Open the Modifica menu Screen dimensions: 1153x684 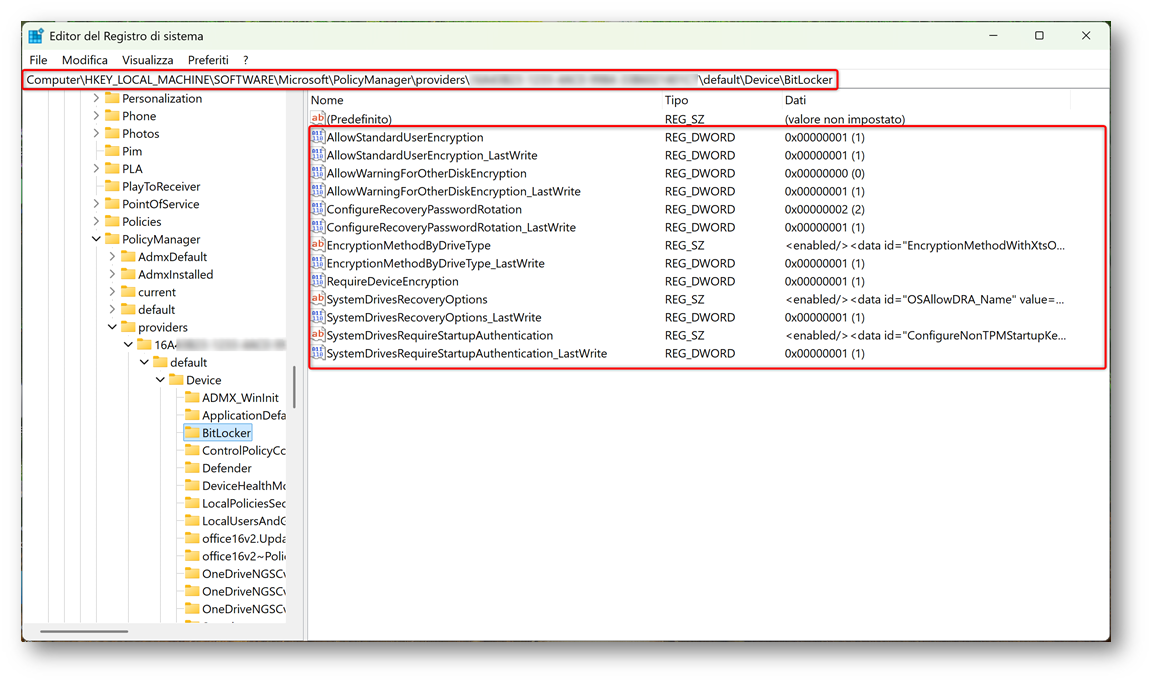[x=85, y=60]
